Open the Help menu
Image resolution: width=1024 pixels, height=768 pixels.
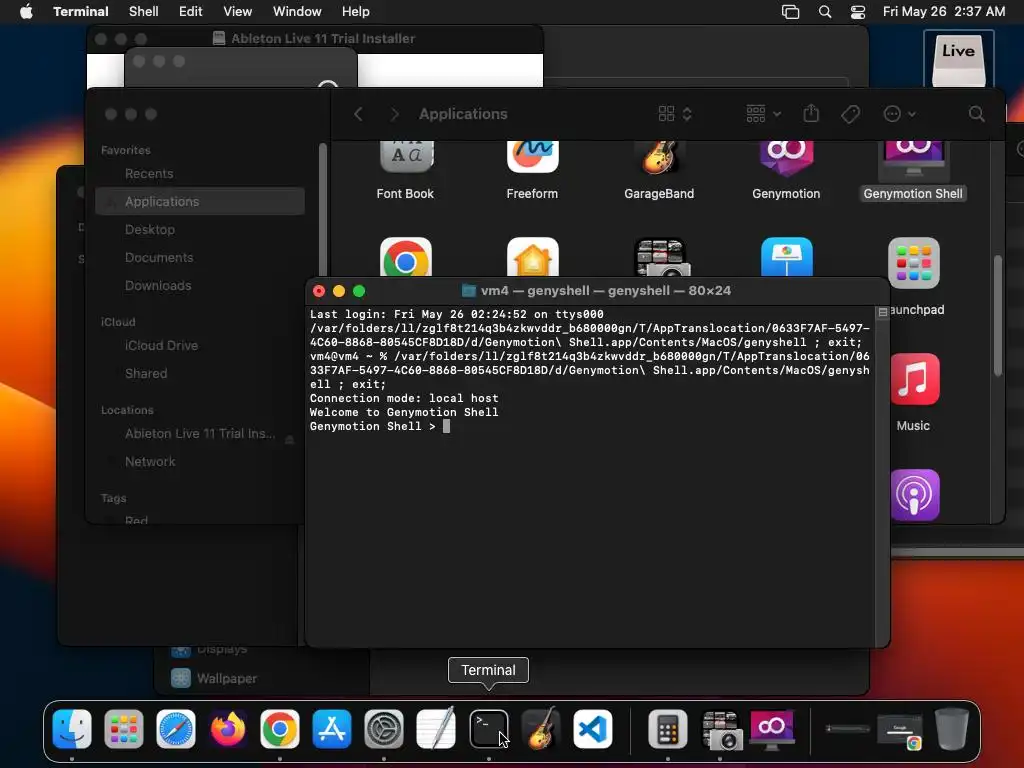coord(356,12)
